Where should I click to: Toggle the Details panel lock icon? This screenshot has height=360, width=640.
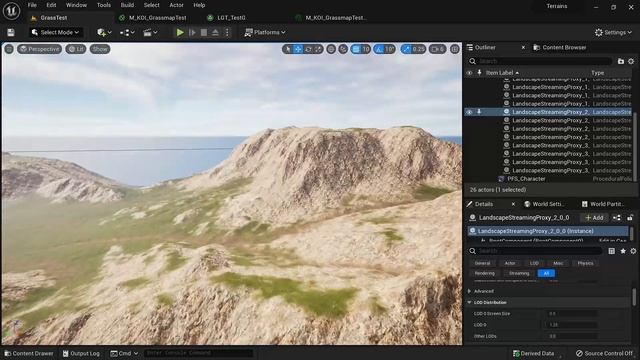click(x=630, y=218)
